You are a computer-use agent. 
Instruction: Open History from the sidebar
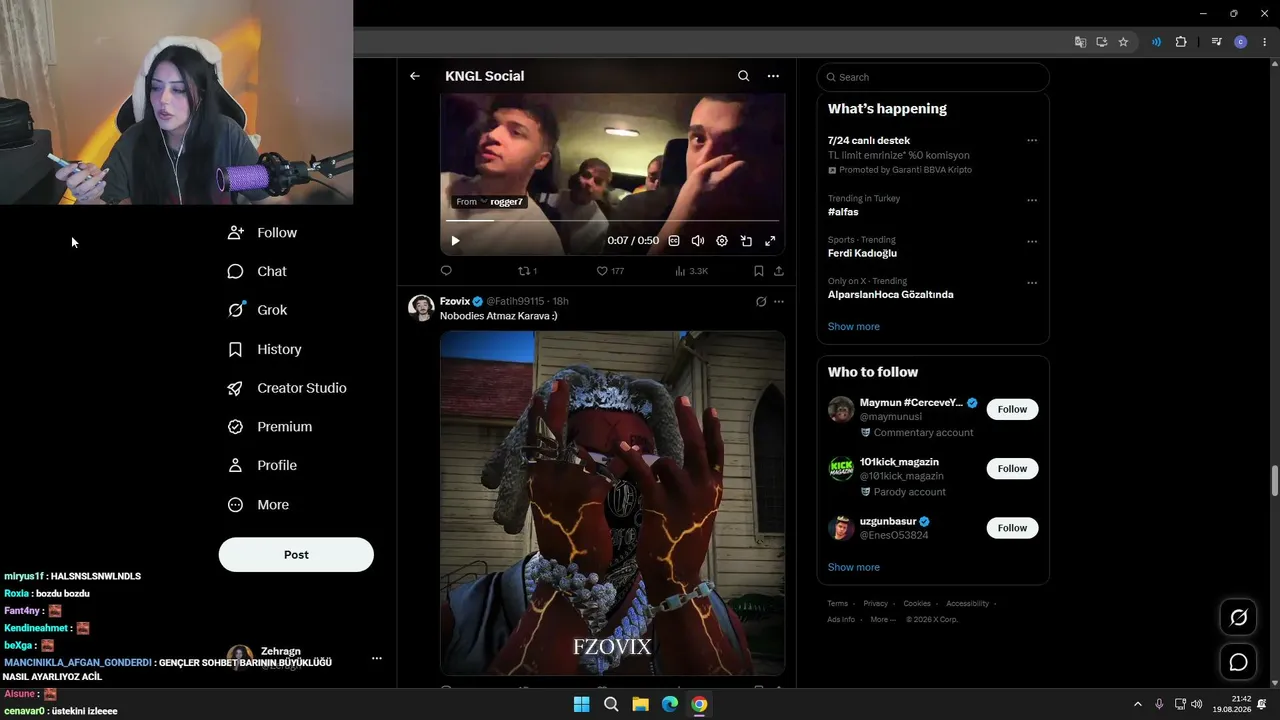click(265, 349)
